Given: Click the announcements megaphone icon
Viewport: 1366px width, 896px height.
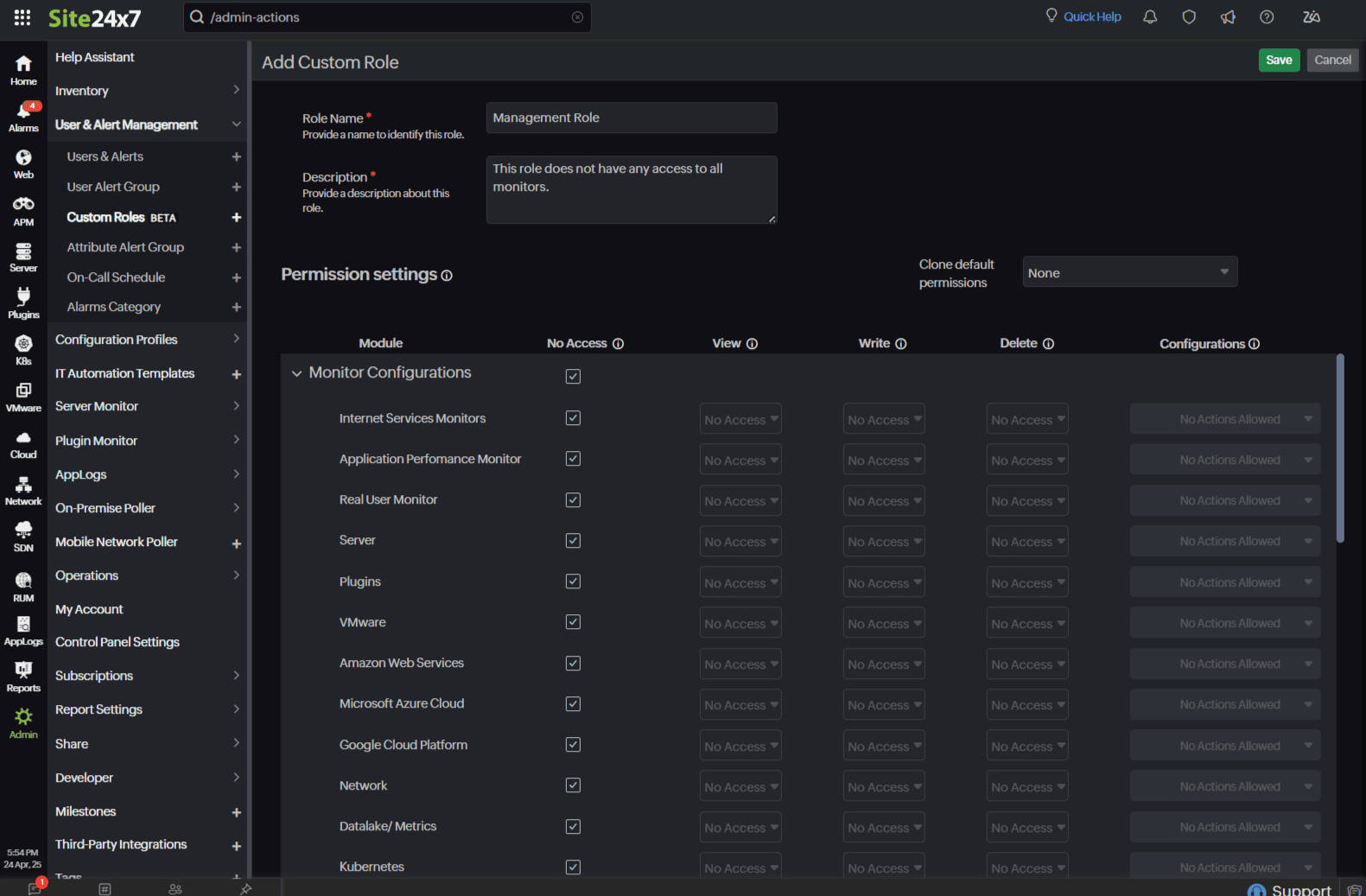Looking at the screenshot, I should tap(1228, 16).
